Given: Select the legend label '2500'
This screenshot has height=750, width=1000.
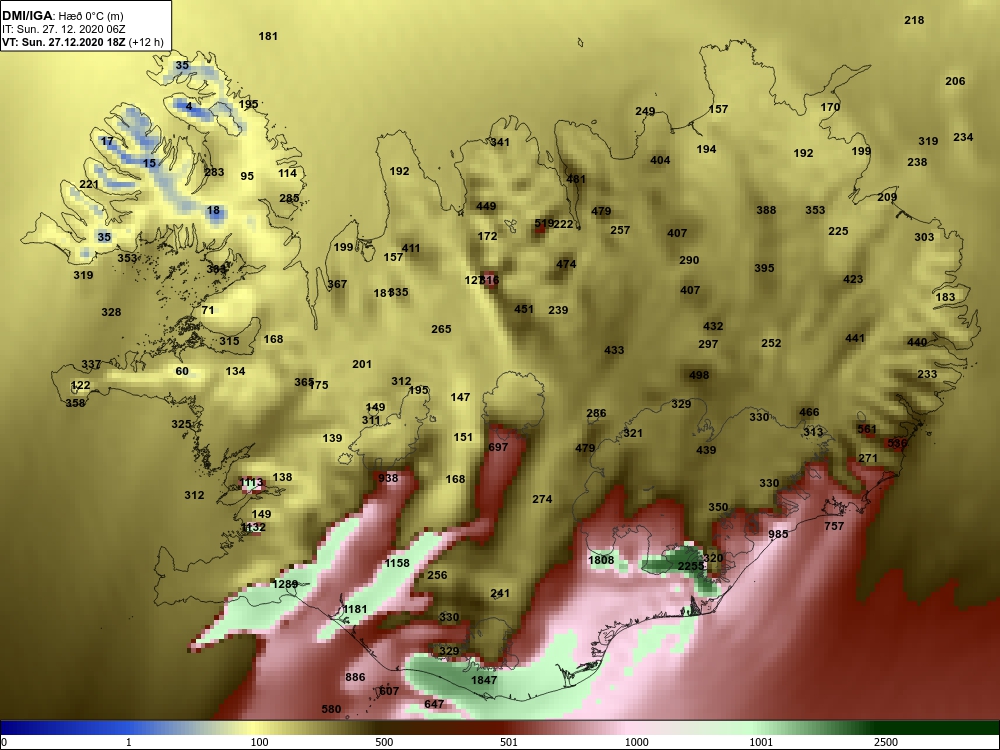Looking at the screenshot, I should point(886,742).
